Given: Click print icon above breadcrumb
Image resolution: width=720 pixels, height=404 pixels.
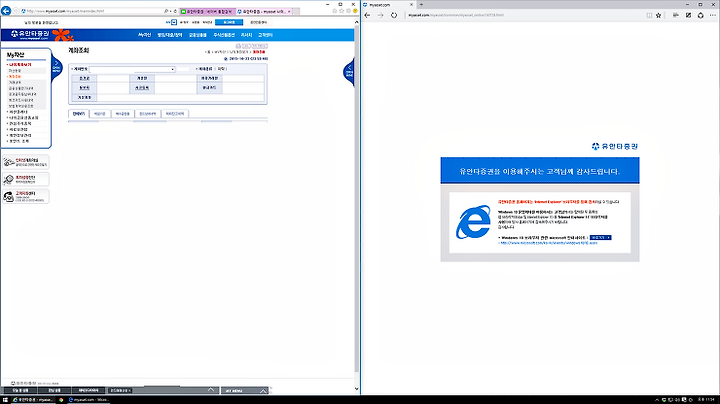Looking at the screenshot, I should click(238, 46).
